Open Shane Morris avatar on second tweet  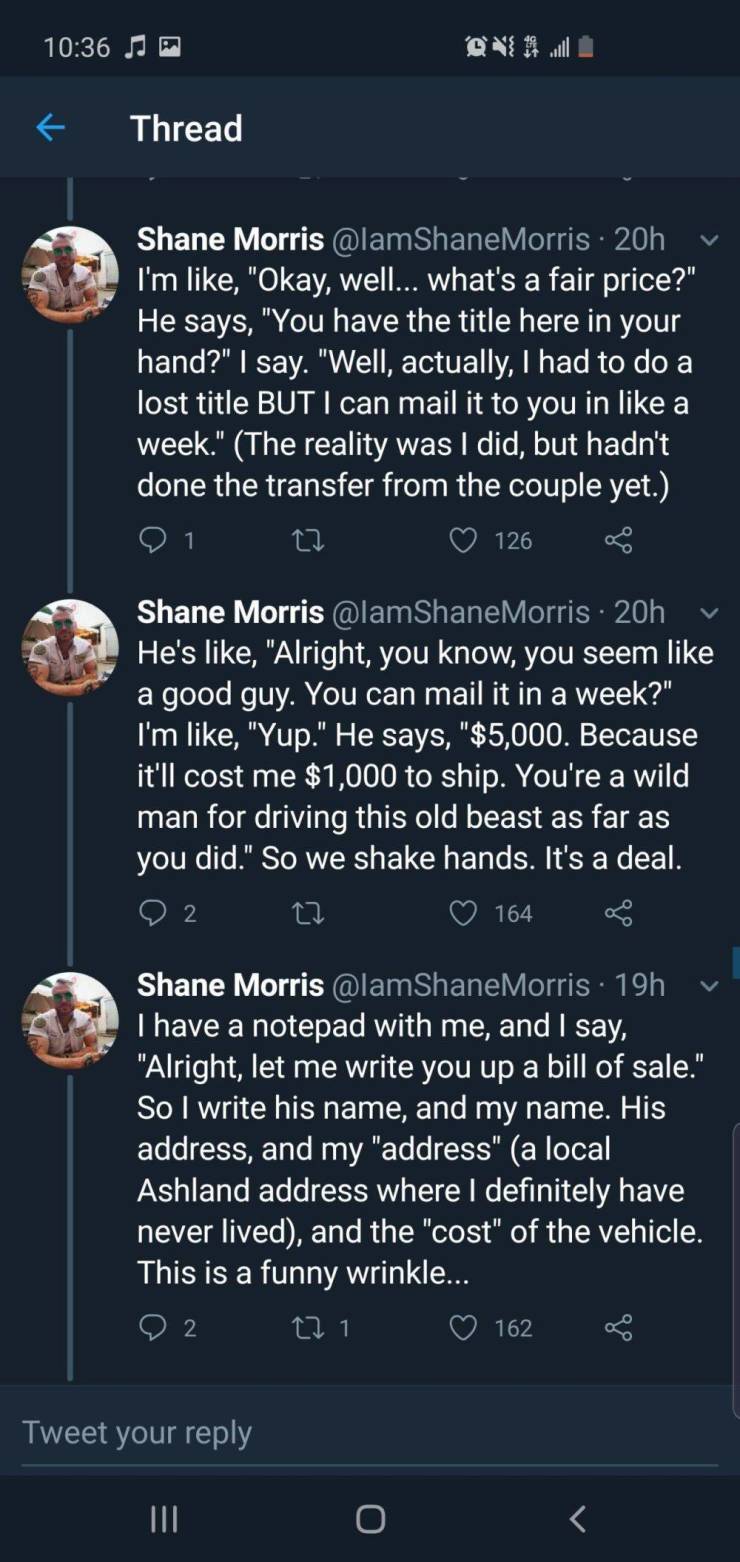(x=70, y=647)
